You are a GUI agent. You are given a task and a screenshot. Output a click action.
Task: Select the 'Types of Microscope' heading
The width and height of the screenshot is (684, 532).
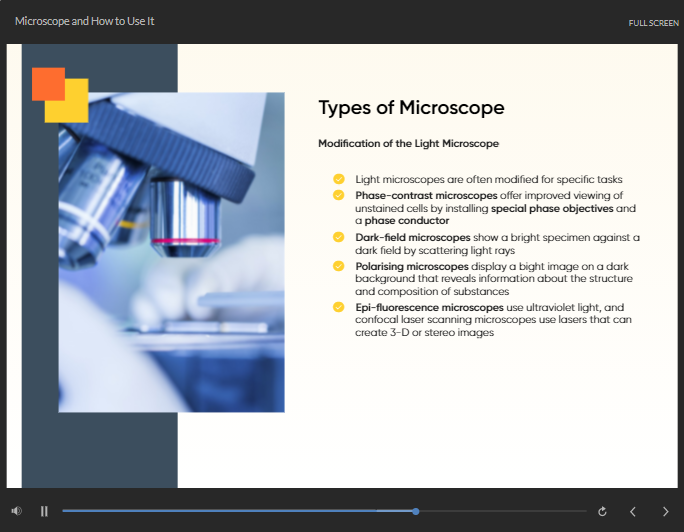(x=411, y=108)
